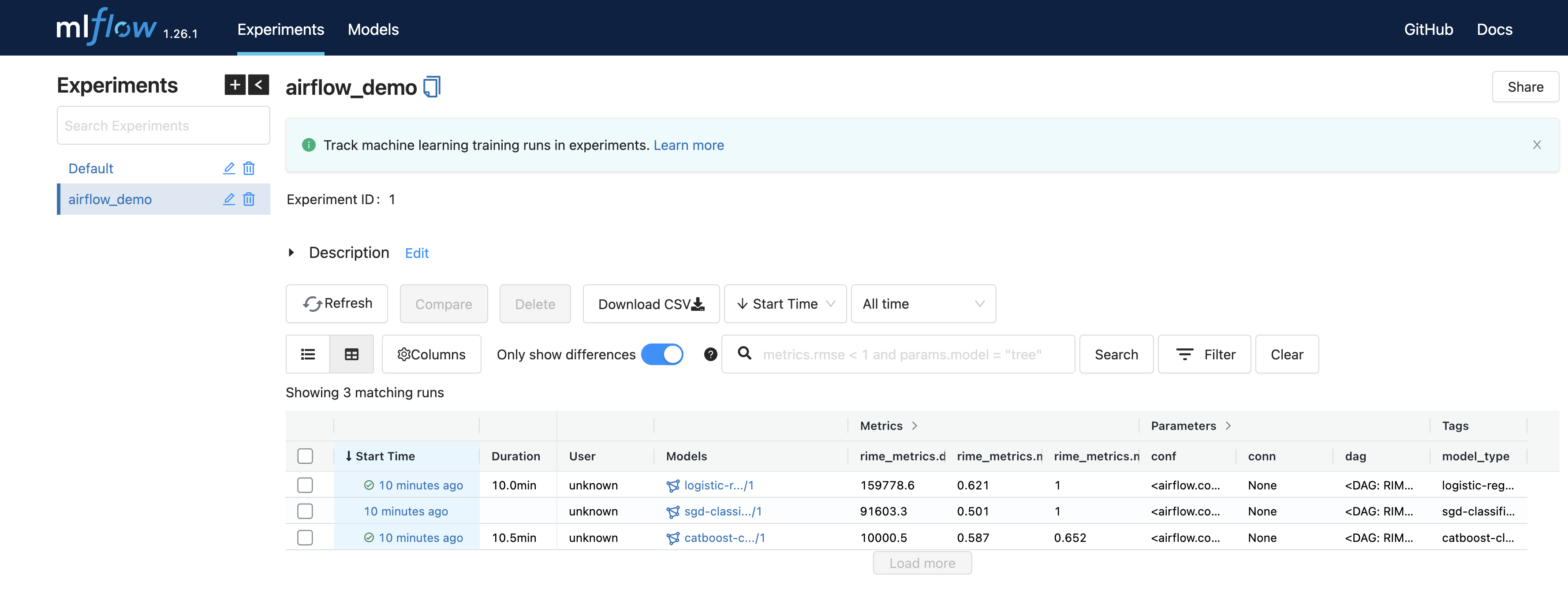Viewport: 1568px width, 612px height.
Task: Click the list view icon
Action: (308, 353)
